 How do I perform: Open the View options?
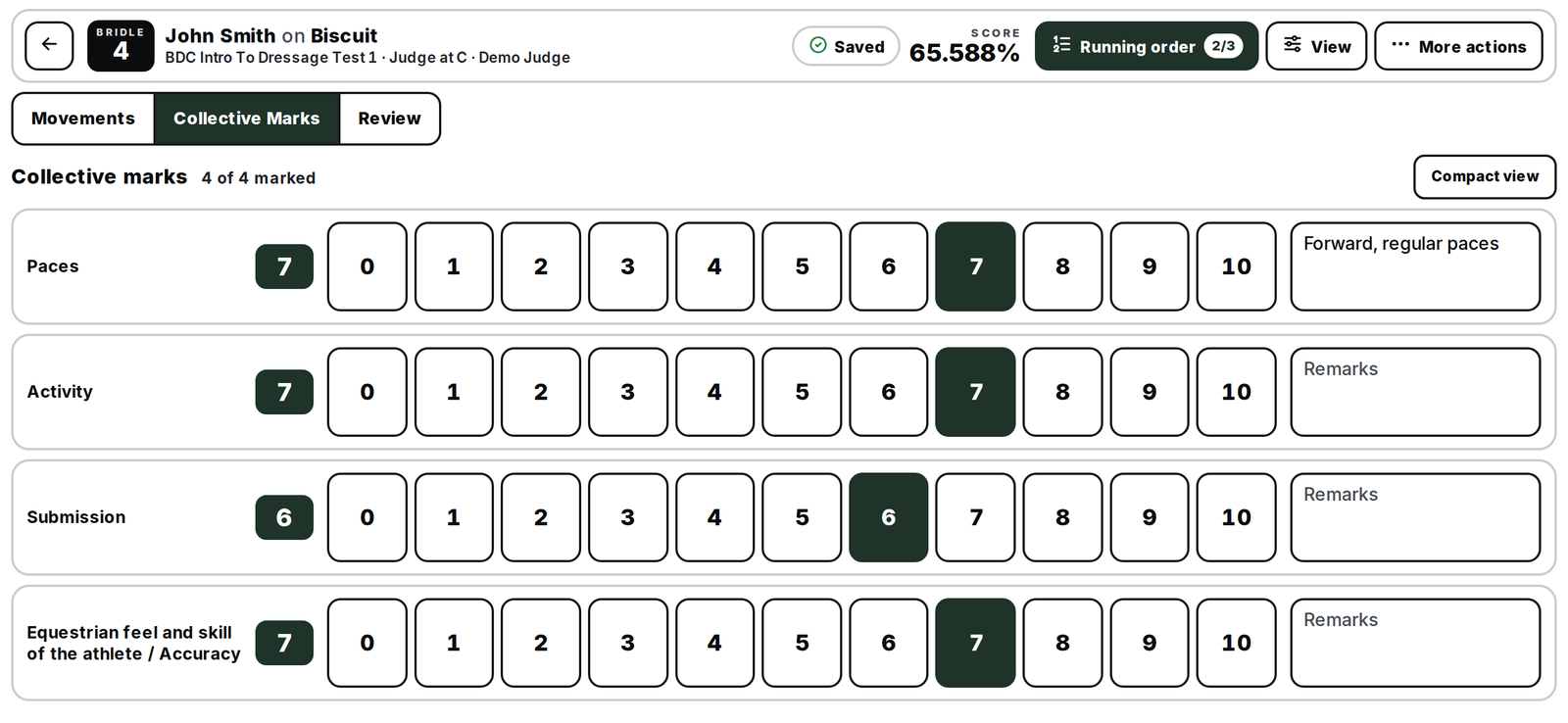click(1316, 46)
